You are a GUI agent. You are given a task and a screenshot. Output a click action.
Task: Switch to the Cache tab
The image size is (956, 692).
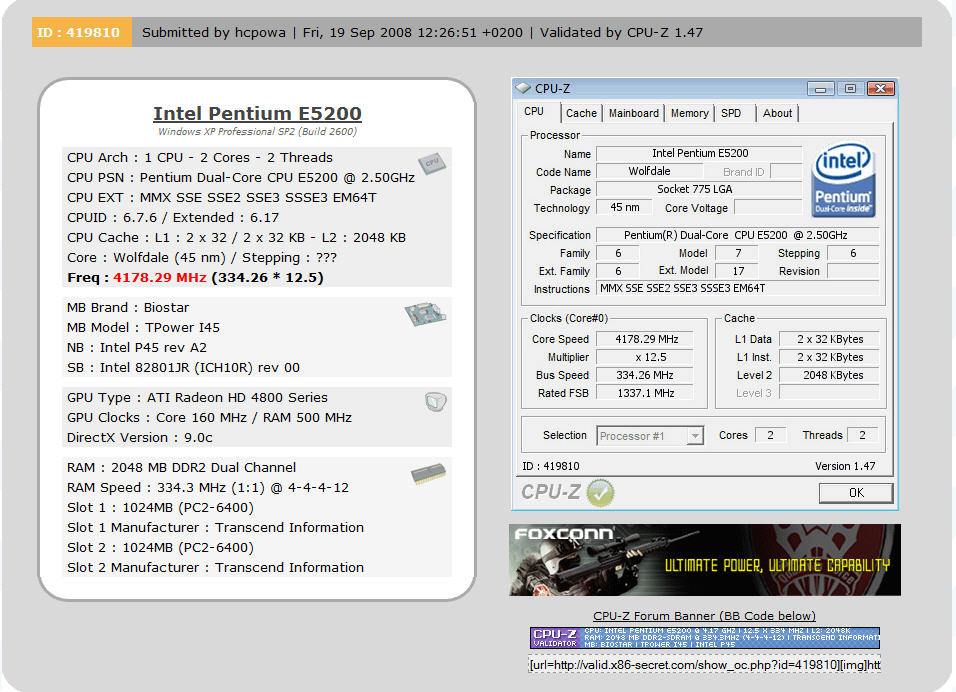coord(581,113)
